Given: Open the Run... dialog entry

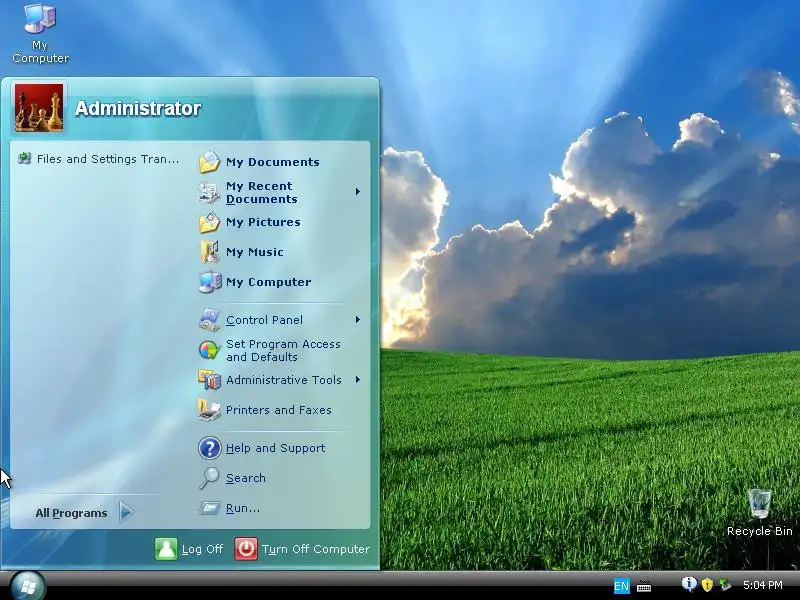Looking at the screenshot, I should click(x=243, y=508).
